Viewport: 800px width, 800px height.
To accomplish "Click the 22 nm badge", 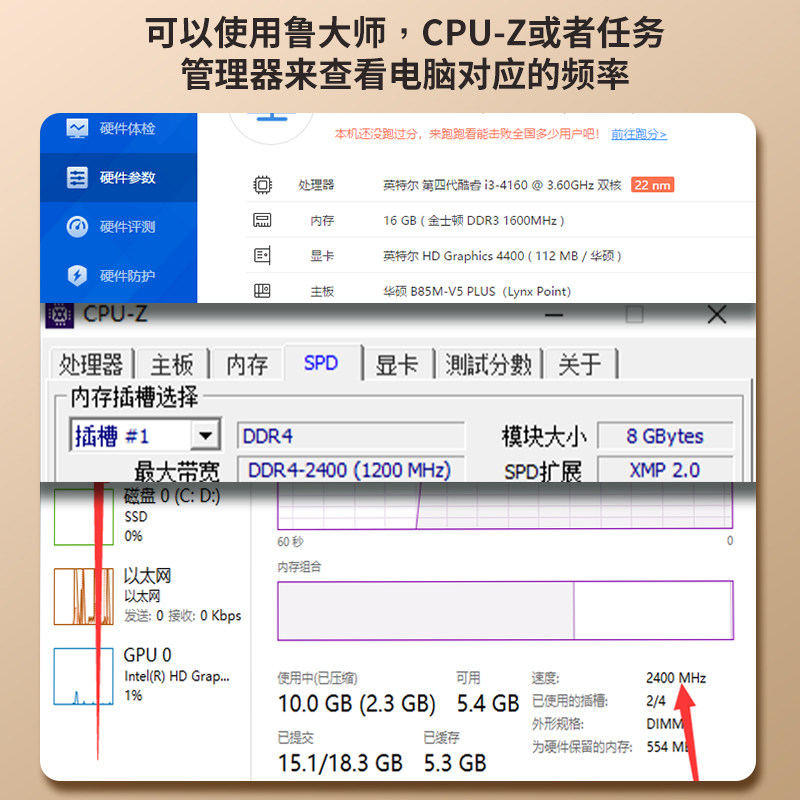I will (x=653, y=185).
